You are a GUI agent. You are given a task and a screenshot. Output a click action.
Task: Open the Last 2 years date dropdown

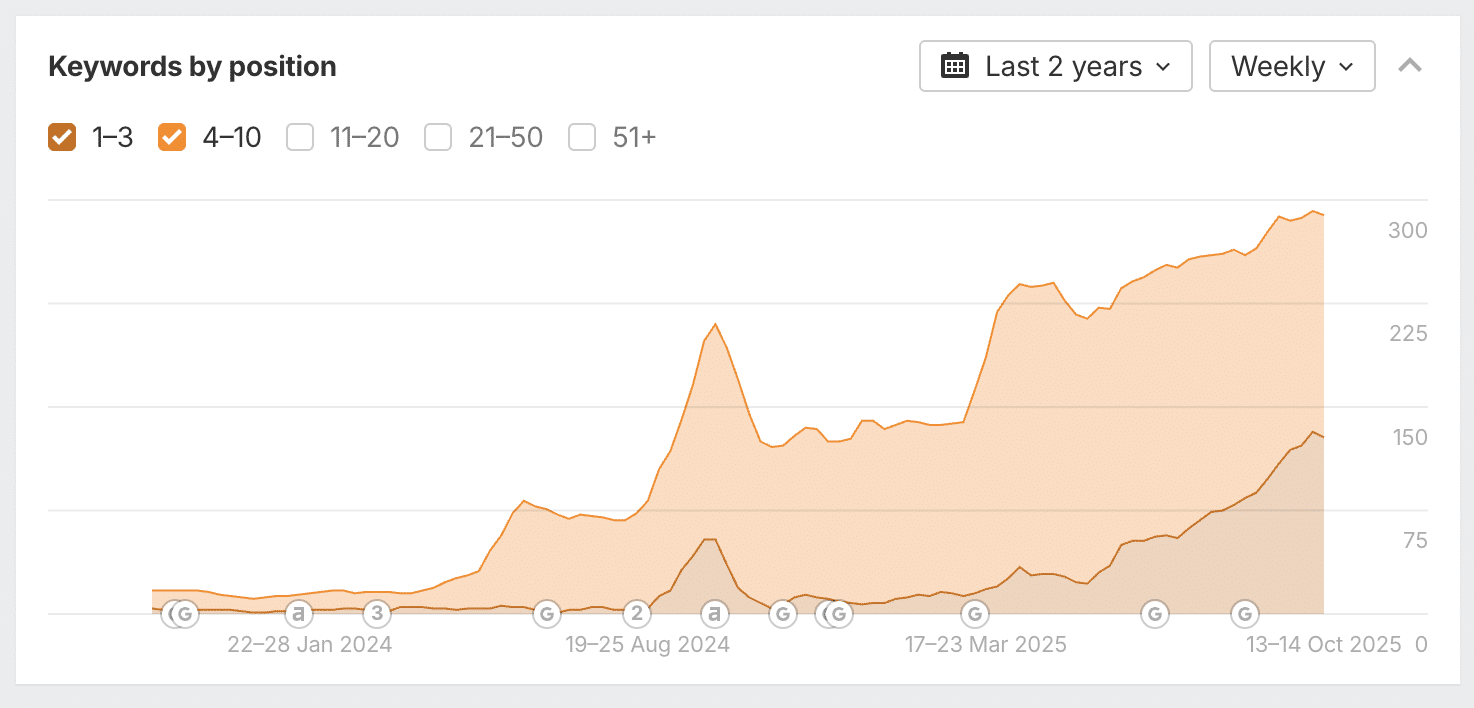[1055, 67]
